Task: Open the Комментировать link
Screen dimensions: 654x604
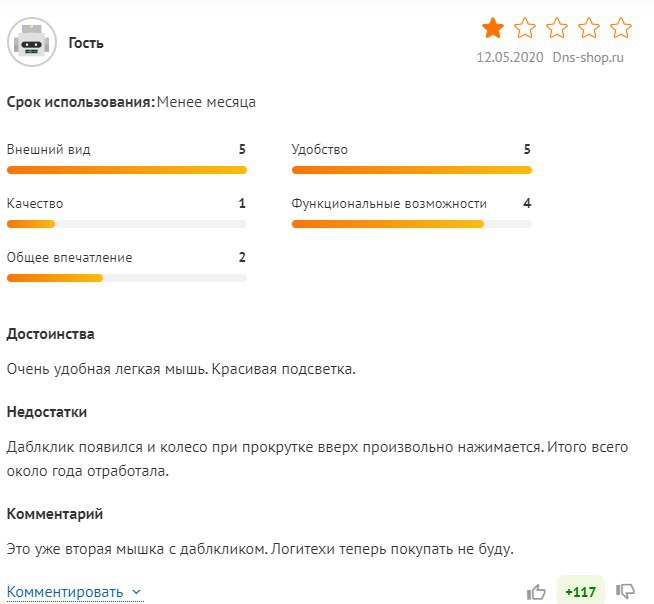Action: (65, 592)
